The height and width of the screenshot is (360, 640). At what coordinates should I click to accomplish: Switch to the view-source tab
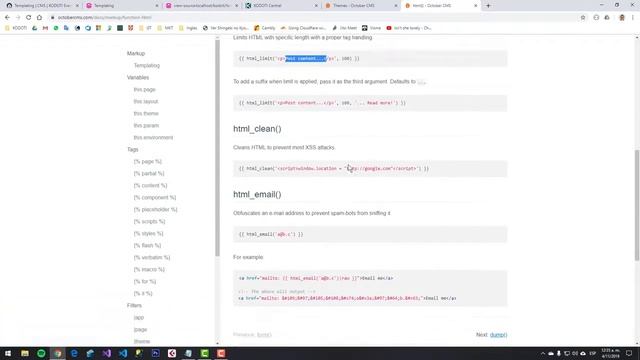click(202, 6)
